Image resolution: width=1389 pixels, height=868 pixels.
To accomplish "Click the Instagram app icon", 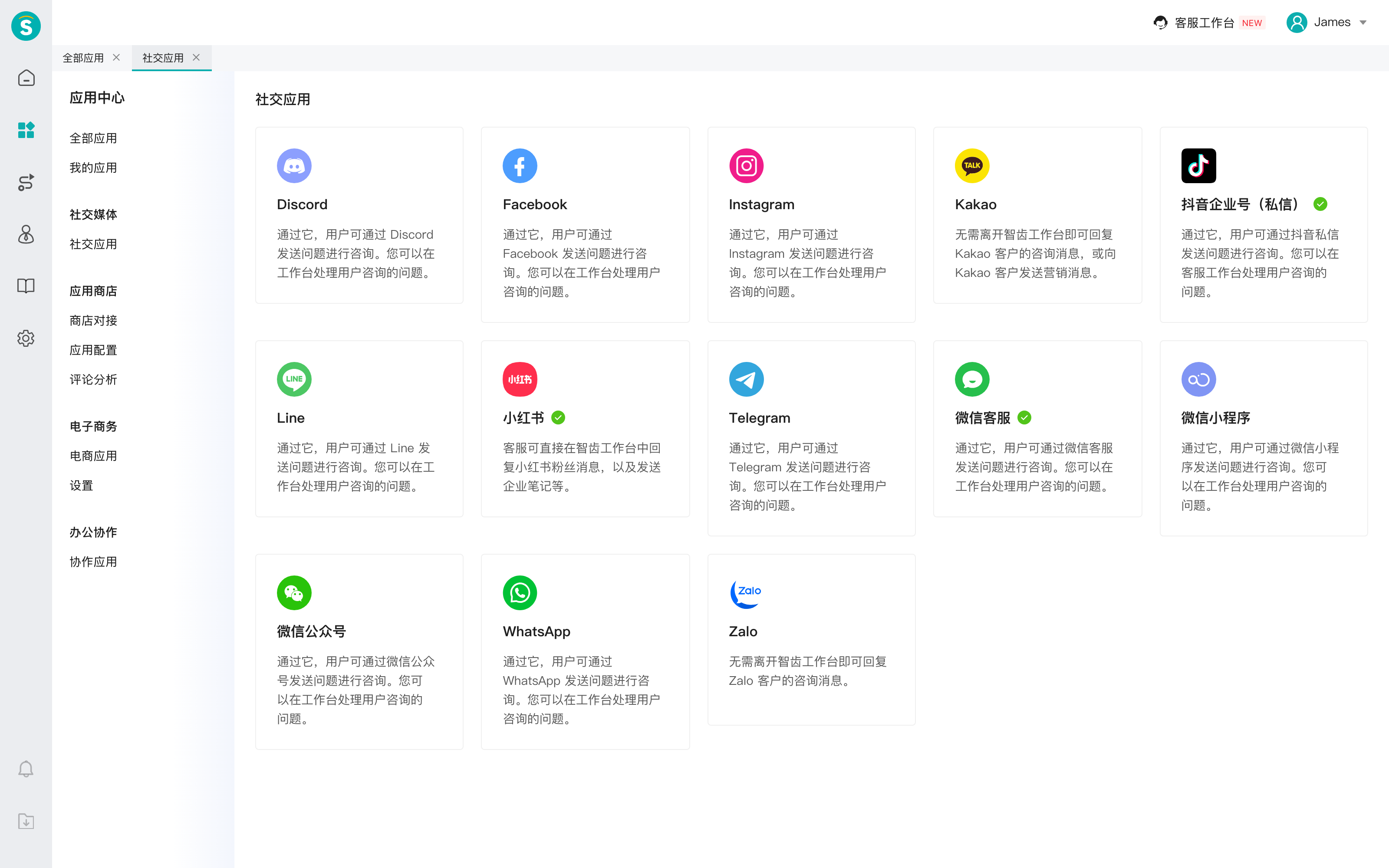I will click(746, 166).
